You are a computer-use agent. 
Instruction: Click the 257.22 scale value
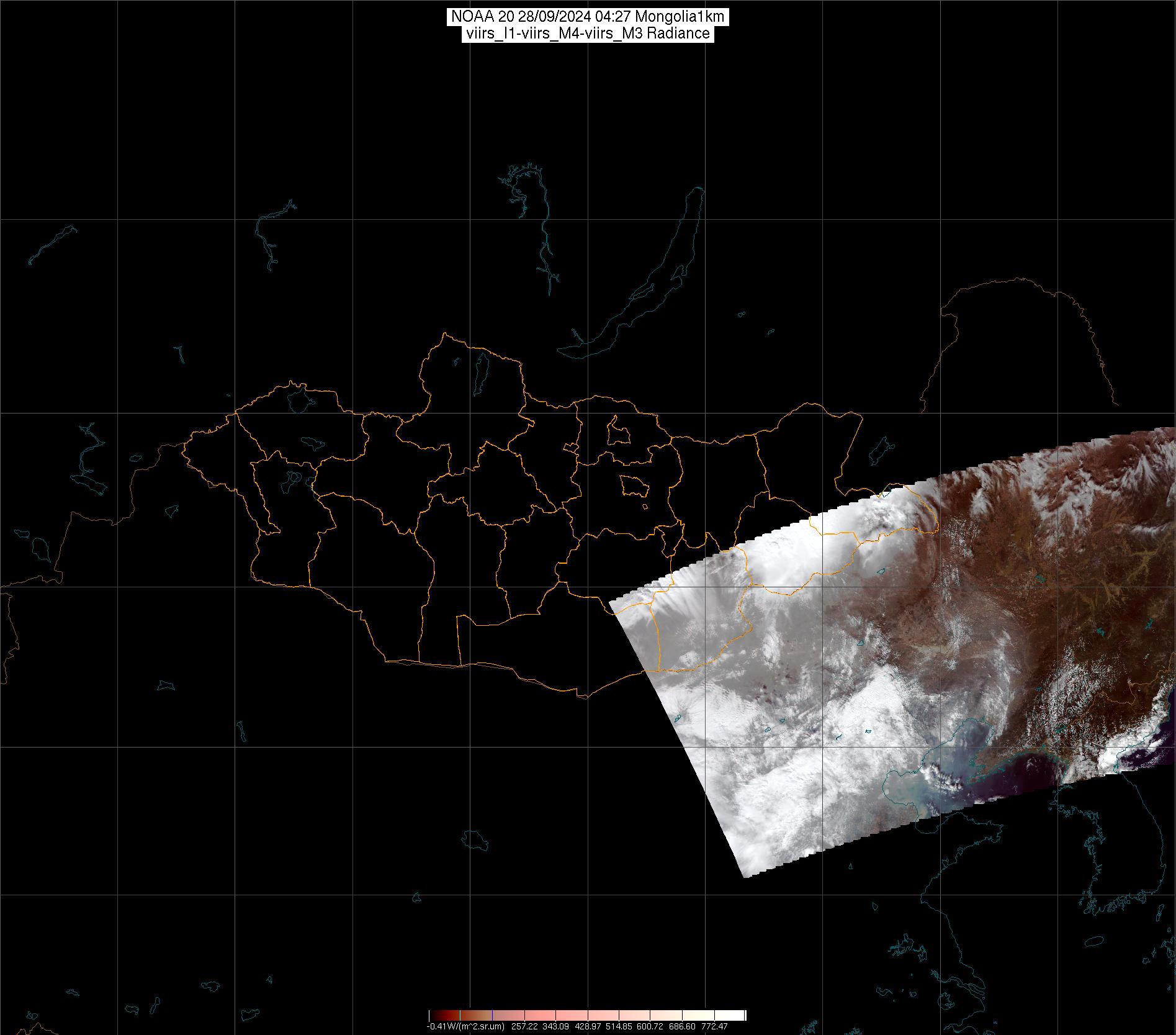pyautogui.click(x=524, y=1026)
